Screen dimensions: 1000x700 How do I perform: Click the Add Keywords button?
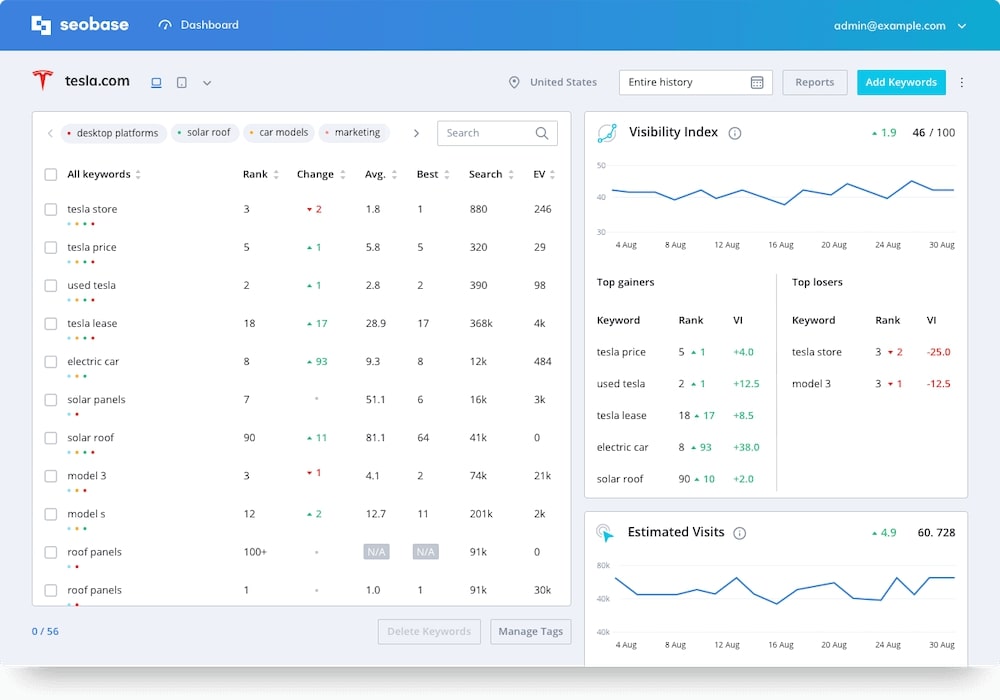coord(900,83)
